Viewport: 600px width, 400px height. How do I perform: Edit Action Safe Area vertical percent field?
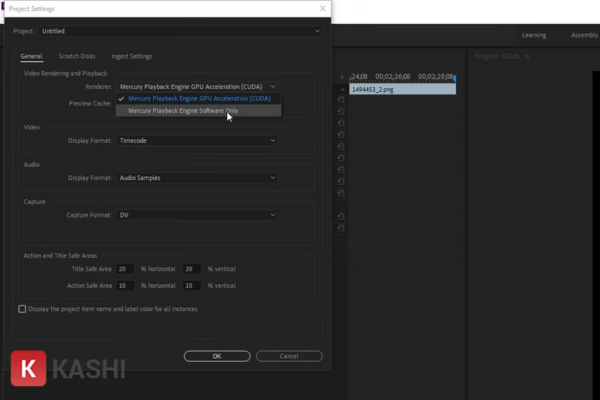(x=192, y=286)
